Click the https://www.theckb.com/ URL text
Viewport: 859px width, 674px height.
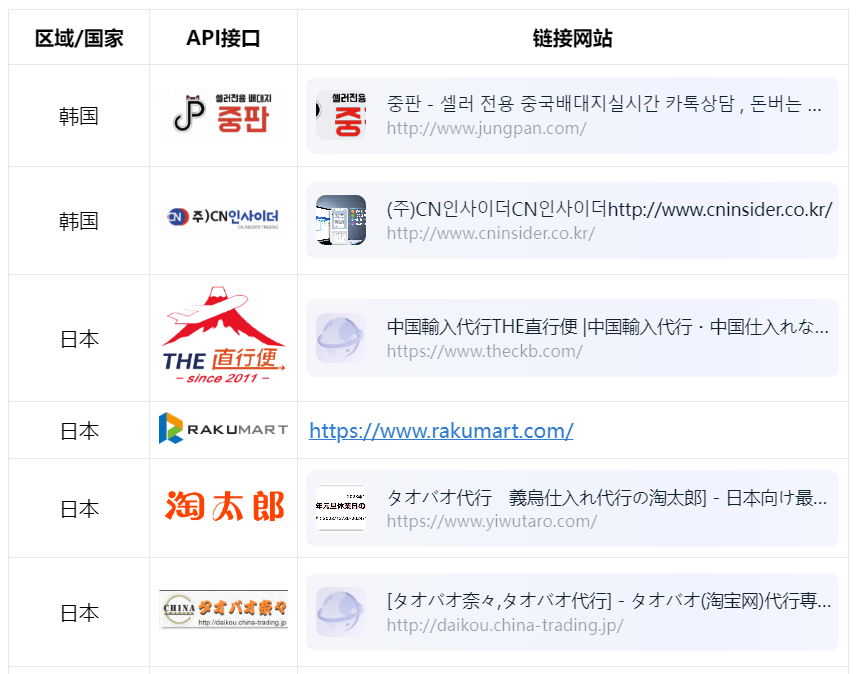pyautogui.click(x=485, y=351)
